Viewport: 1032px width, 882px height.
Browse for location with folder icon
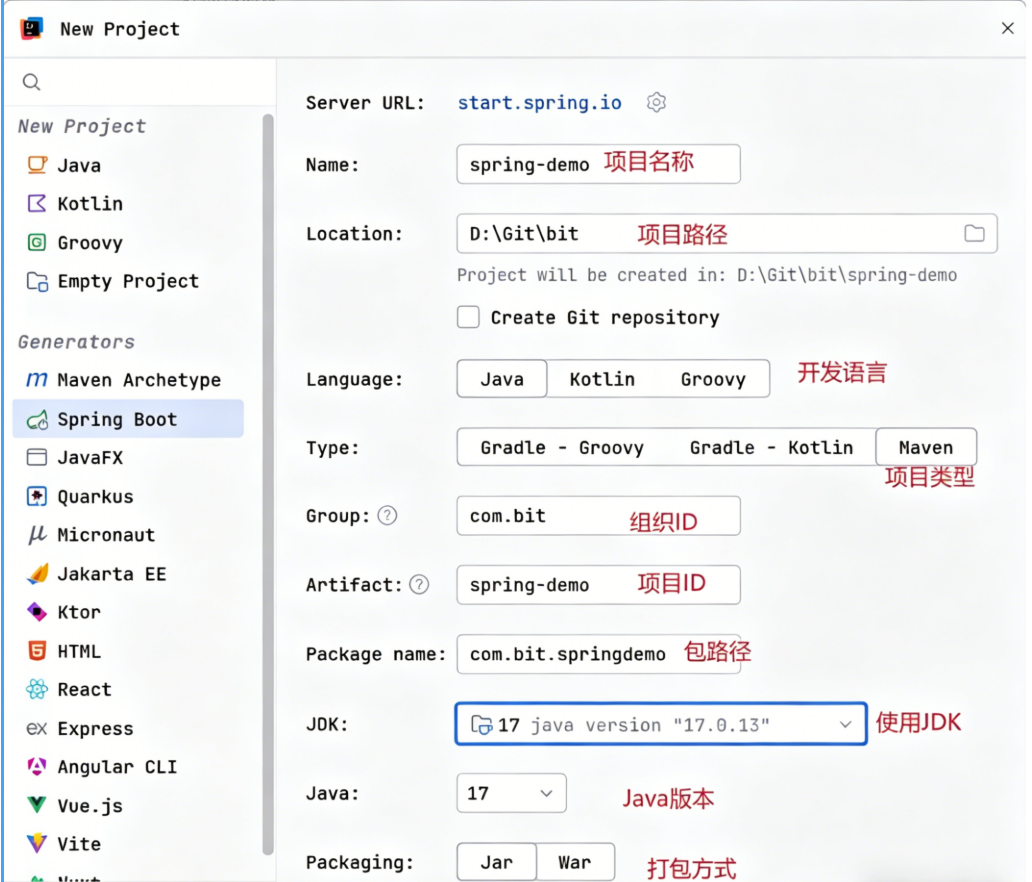coord(974,233)
